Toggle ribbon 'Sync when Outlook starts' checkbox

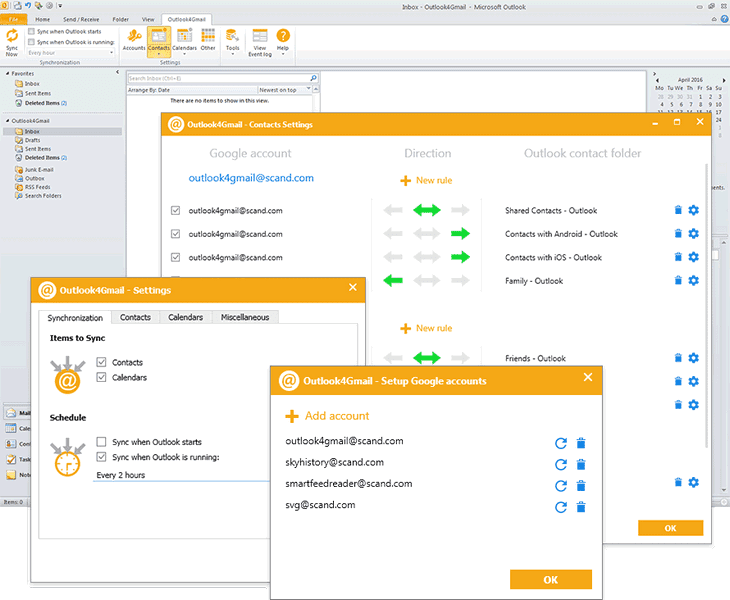pyautogui.click(x=31, y=31)
